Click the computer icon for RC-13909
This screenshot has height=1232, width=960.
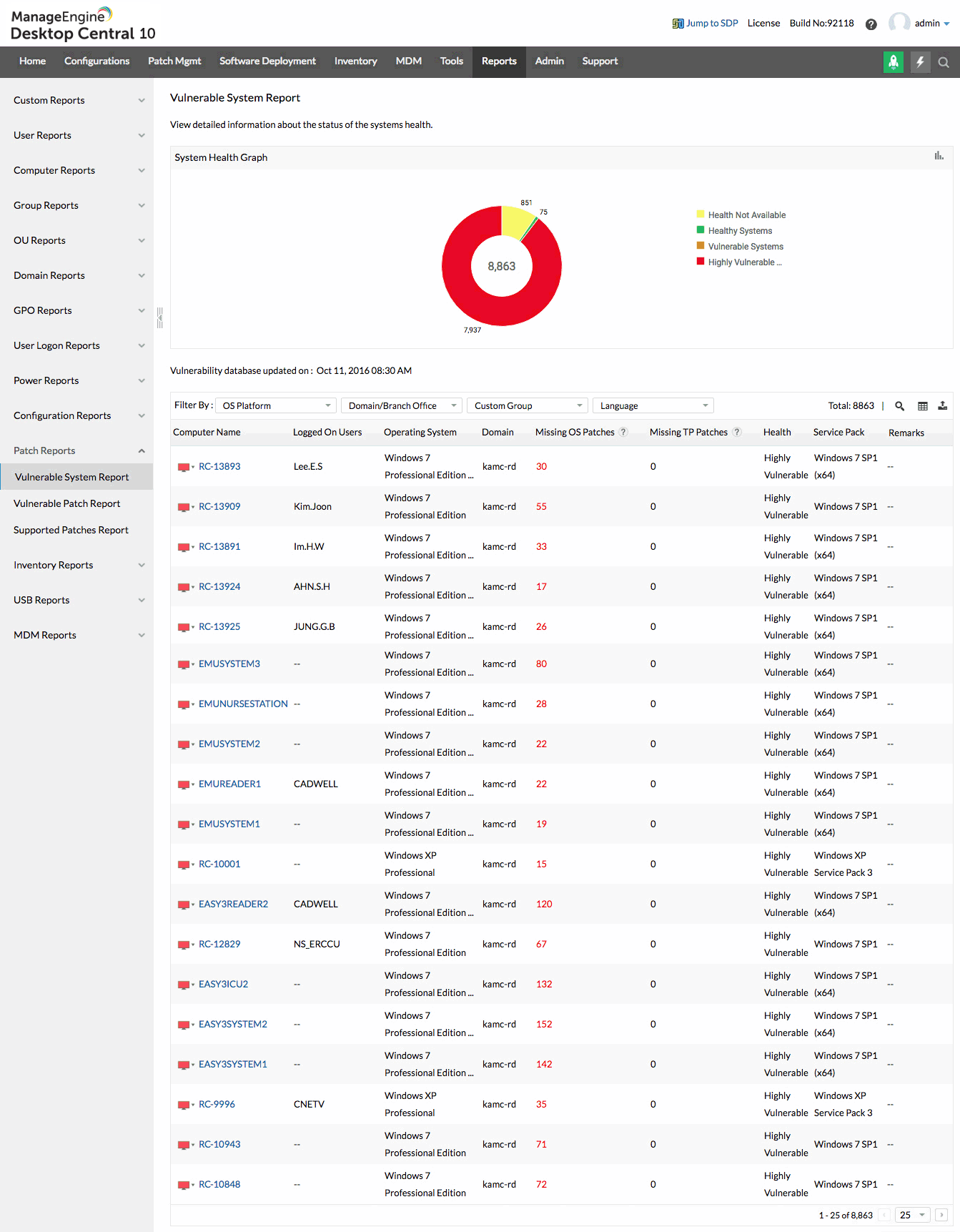pos(184,507)
